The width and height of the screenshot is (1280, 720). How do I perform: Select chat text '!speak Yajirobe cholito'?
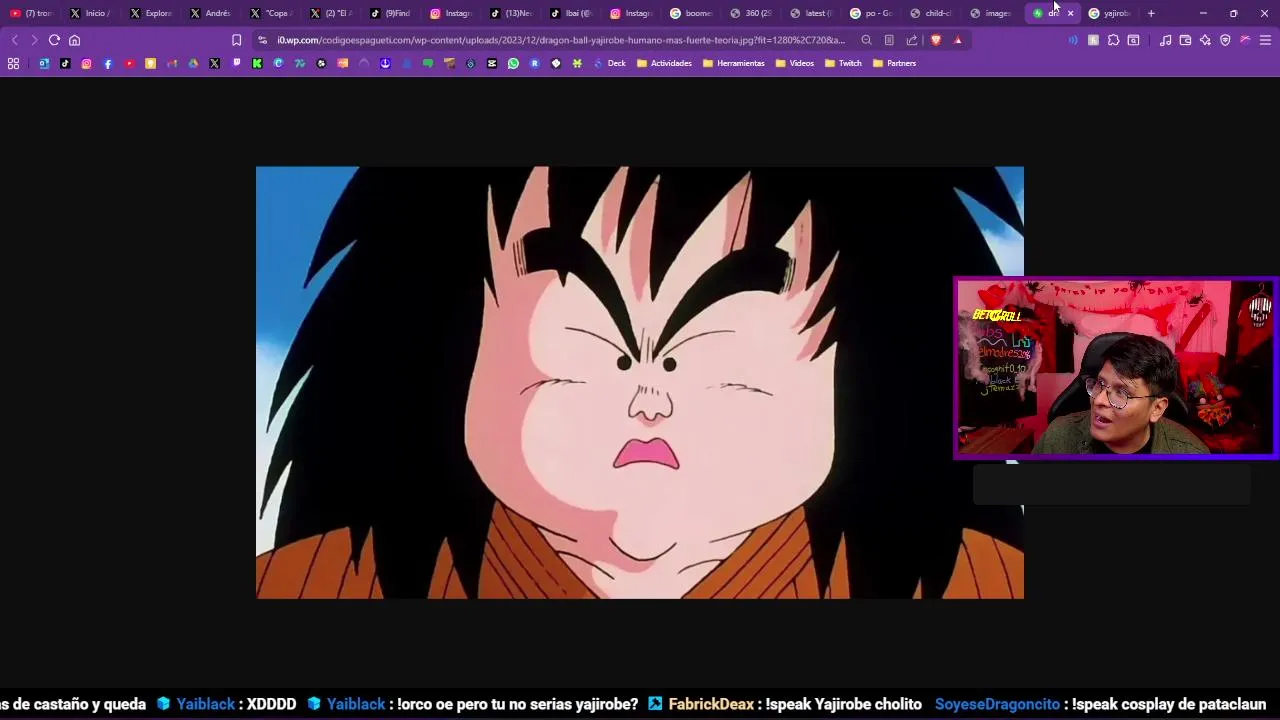point(844,704)
